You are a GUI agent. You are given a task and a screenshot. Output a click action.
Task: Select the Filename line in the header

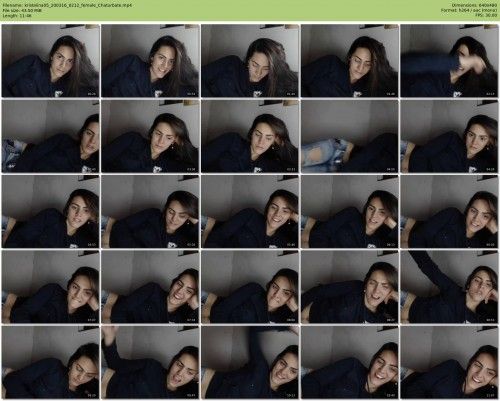[x=67, y=5]
